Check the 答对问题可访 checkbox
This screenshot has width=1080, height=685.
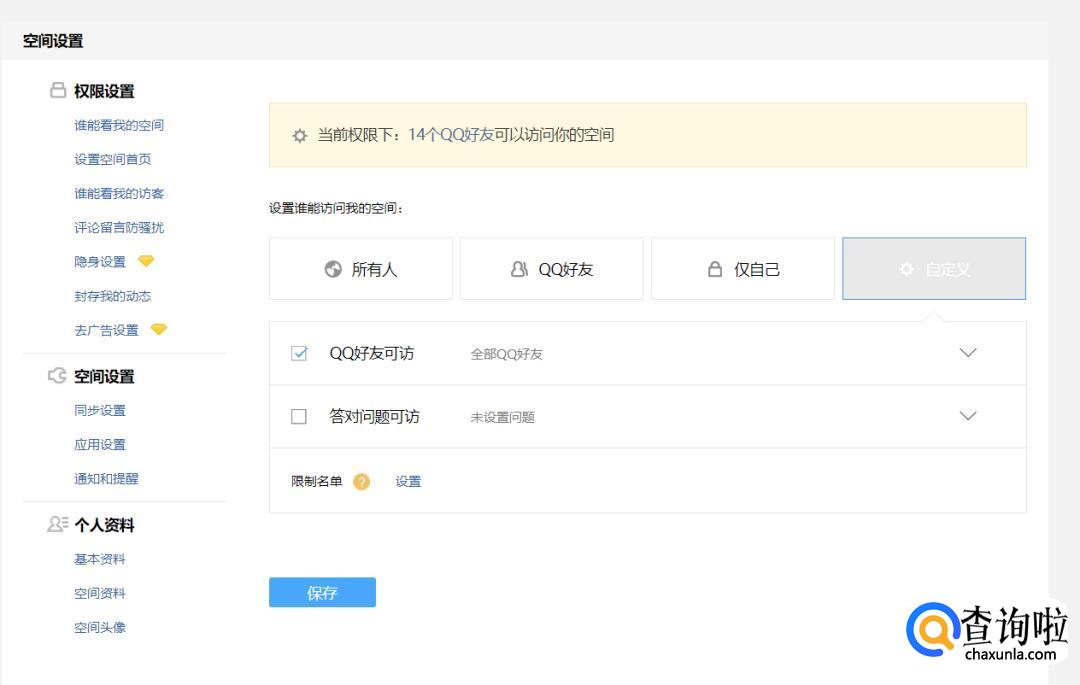point(299,417)
